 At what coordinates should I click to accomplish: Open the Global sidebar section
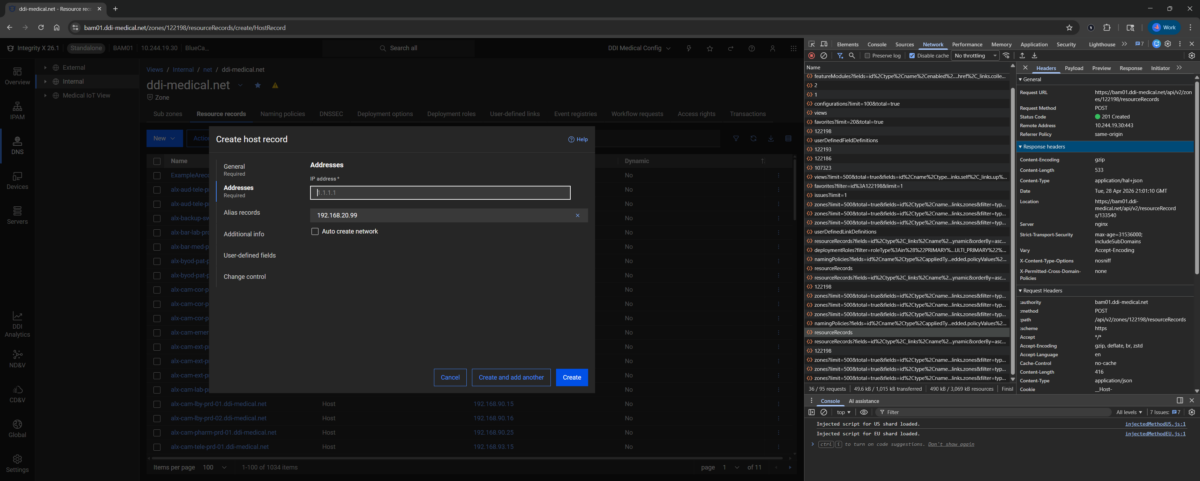pos(16,428)
